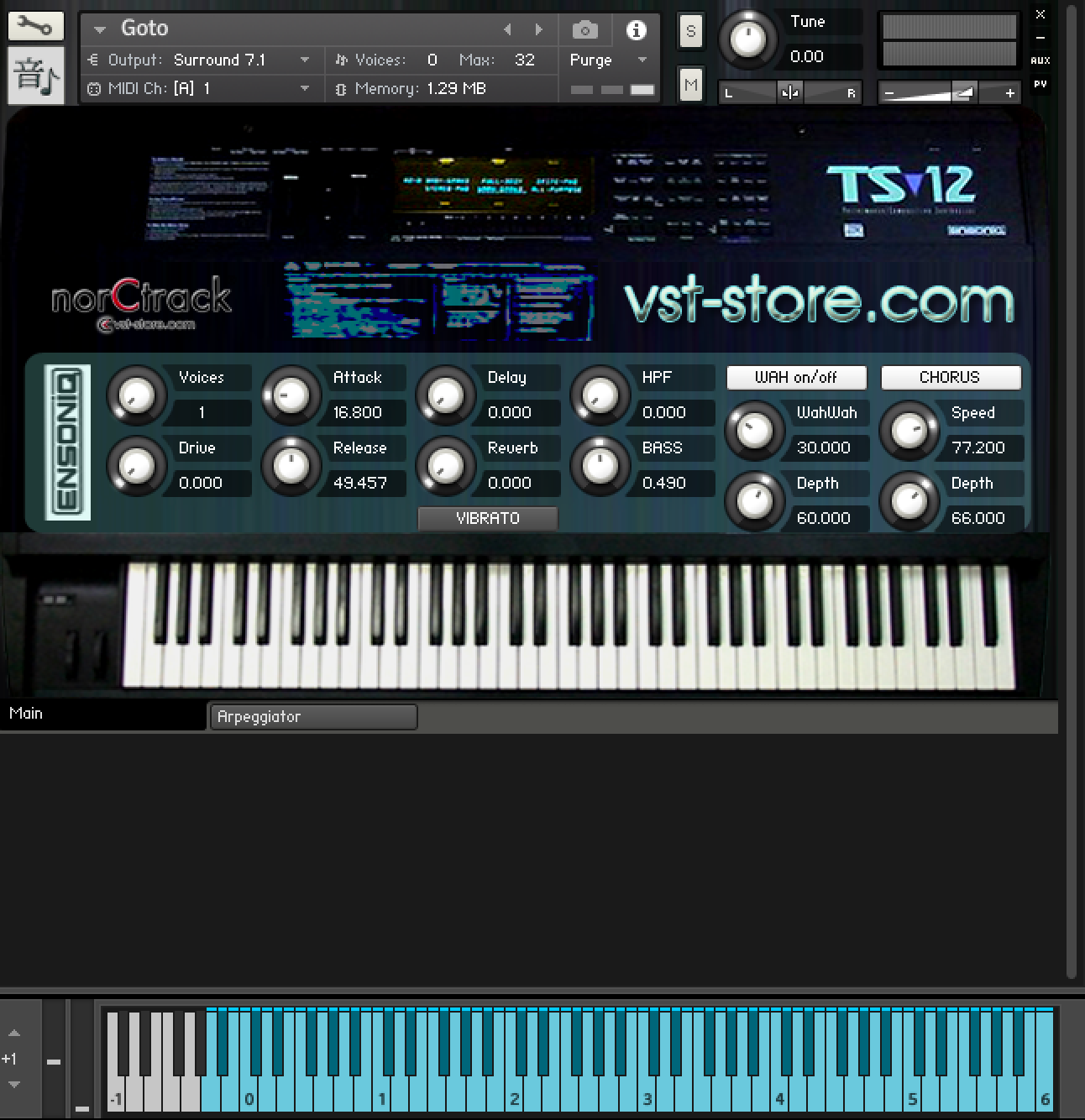Open the wrench edit mode icon

35,24
